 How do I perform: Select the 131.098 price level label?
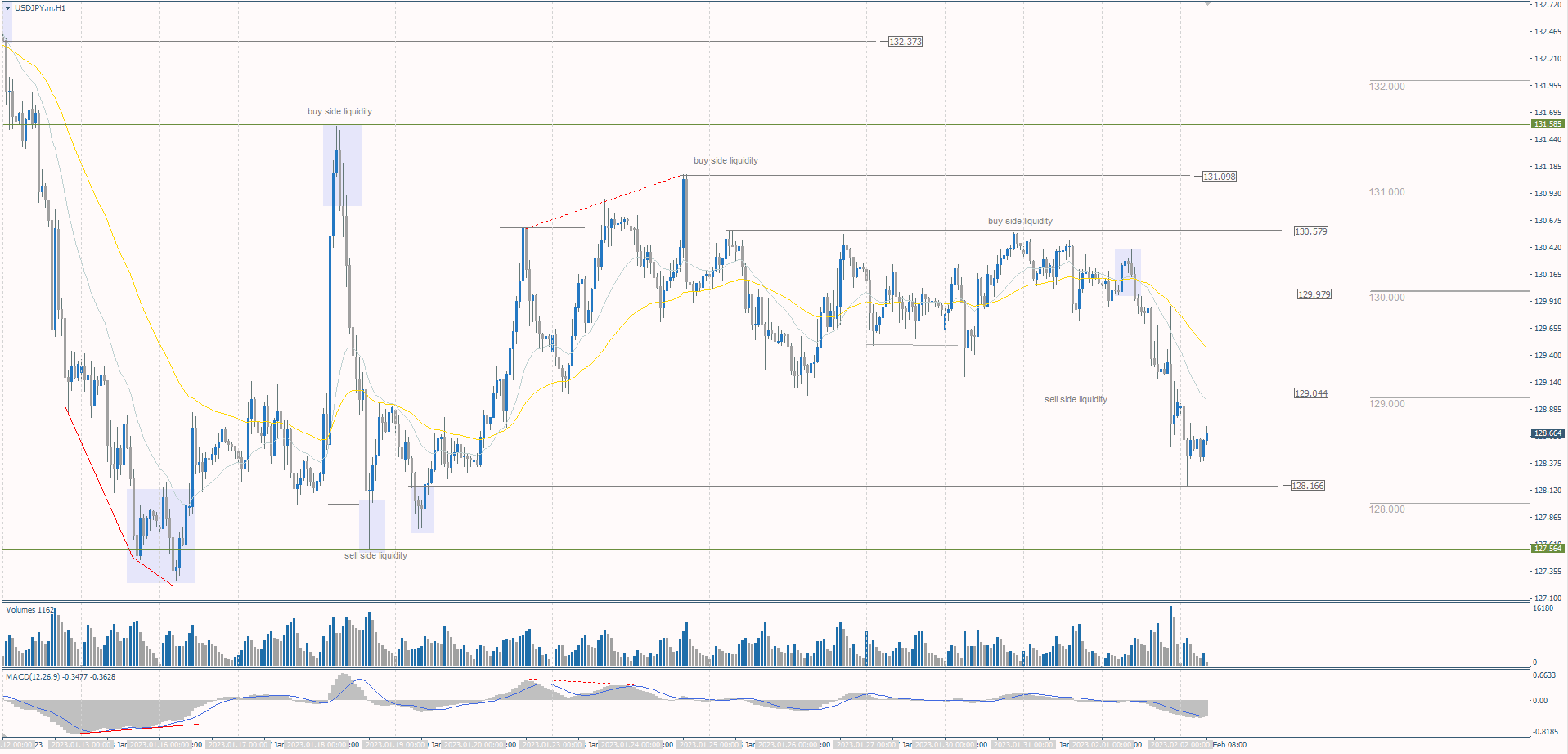tap(1220, 177)
